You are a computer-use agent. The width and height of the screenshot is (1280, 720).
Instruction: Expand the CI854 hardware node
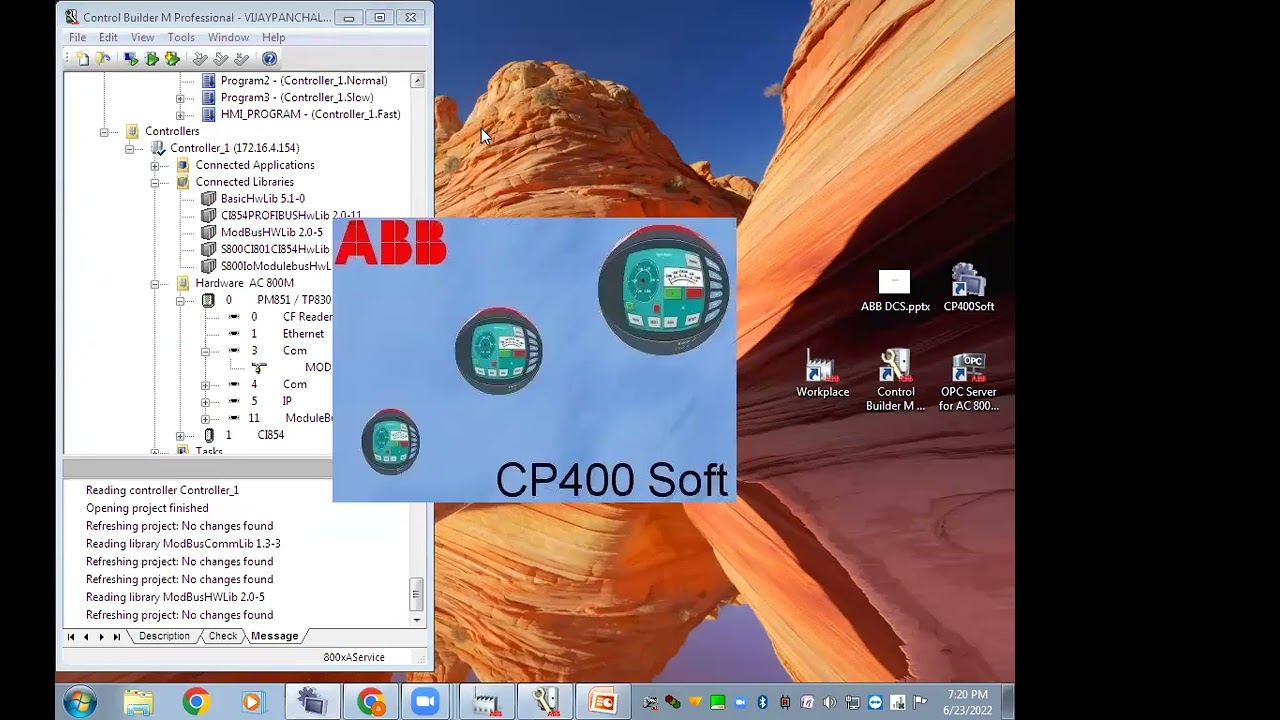[x=180, y=436]
